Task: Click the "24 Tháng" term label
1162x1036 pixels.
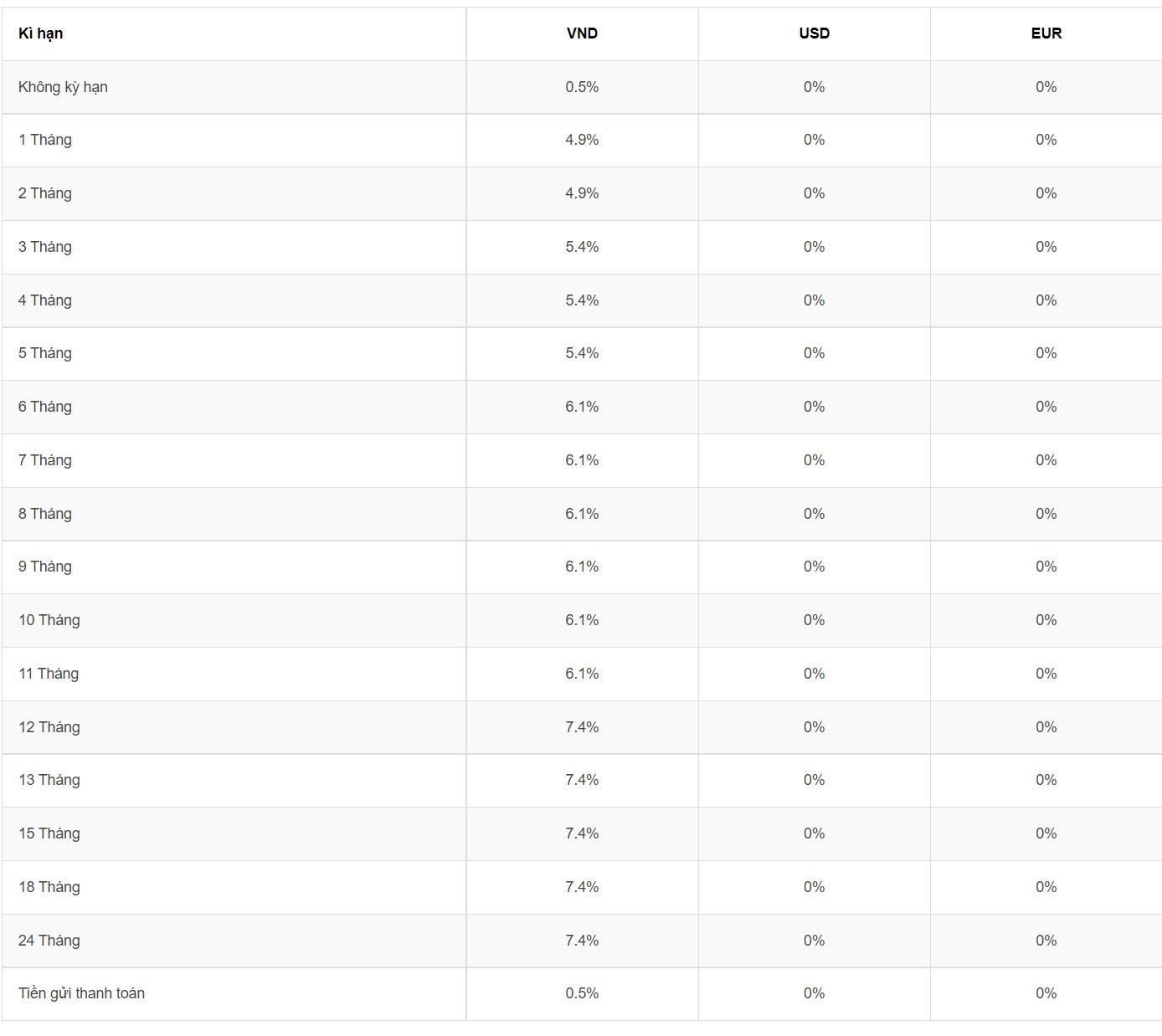Action: 49,941
